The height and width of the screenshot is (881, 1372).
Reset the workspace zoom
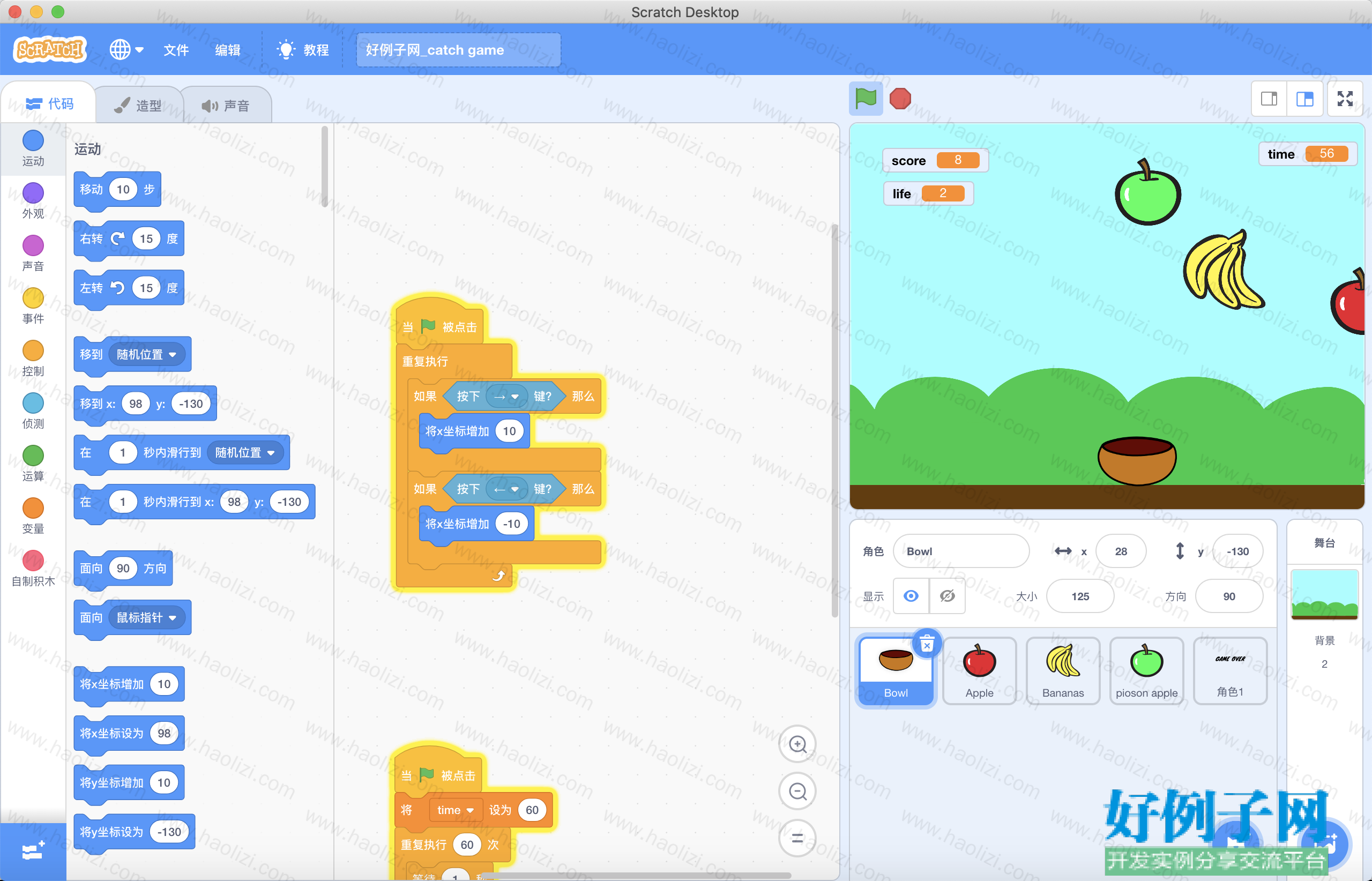pyautogui.click(x=797, y=838)
